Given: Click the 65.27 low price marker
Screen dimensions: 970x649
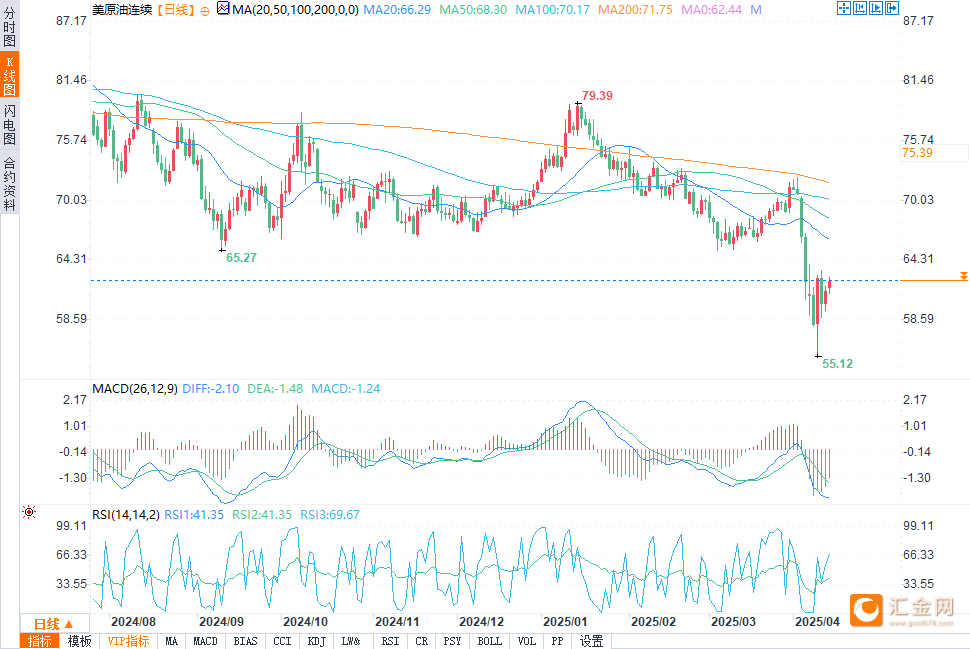Looking at the screenshot, I should [241, 257].
